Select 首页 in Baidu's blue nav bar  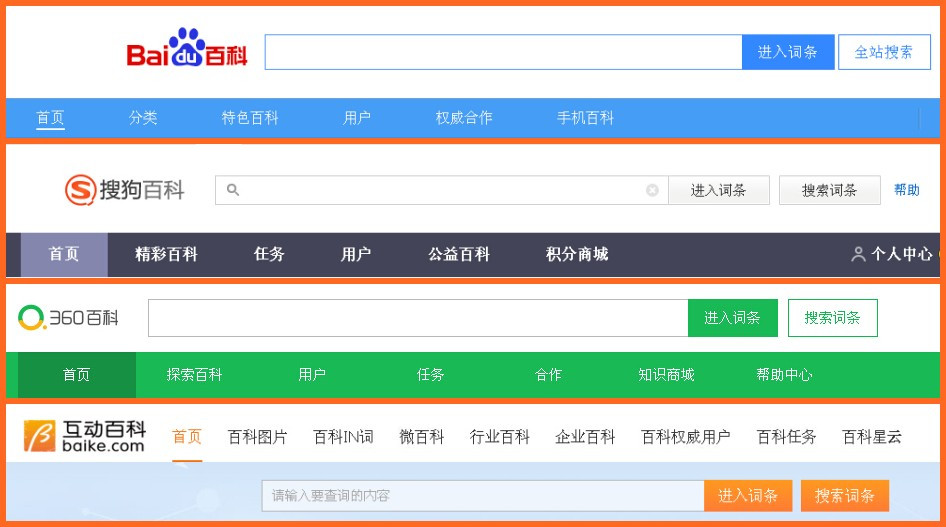point(50,118)
